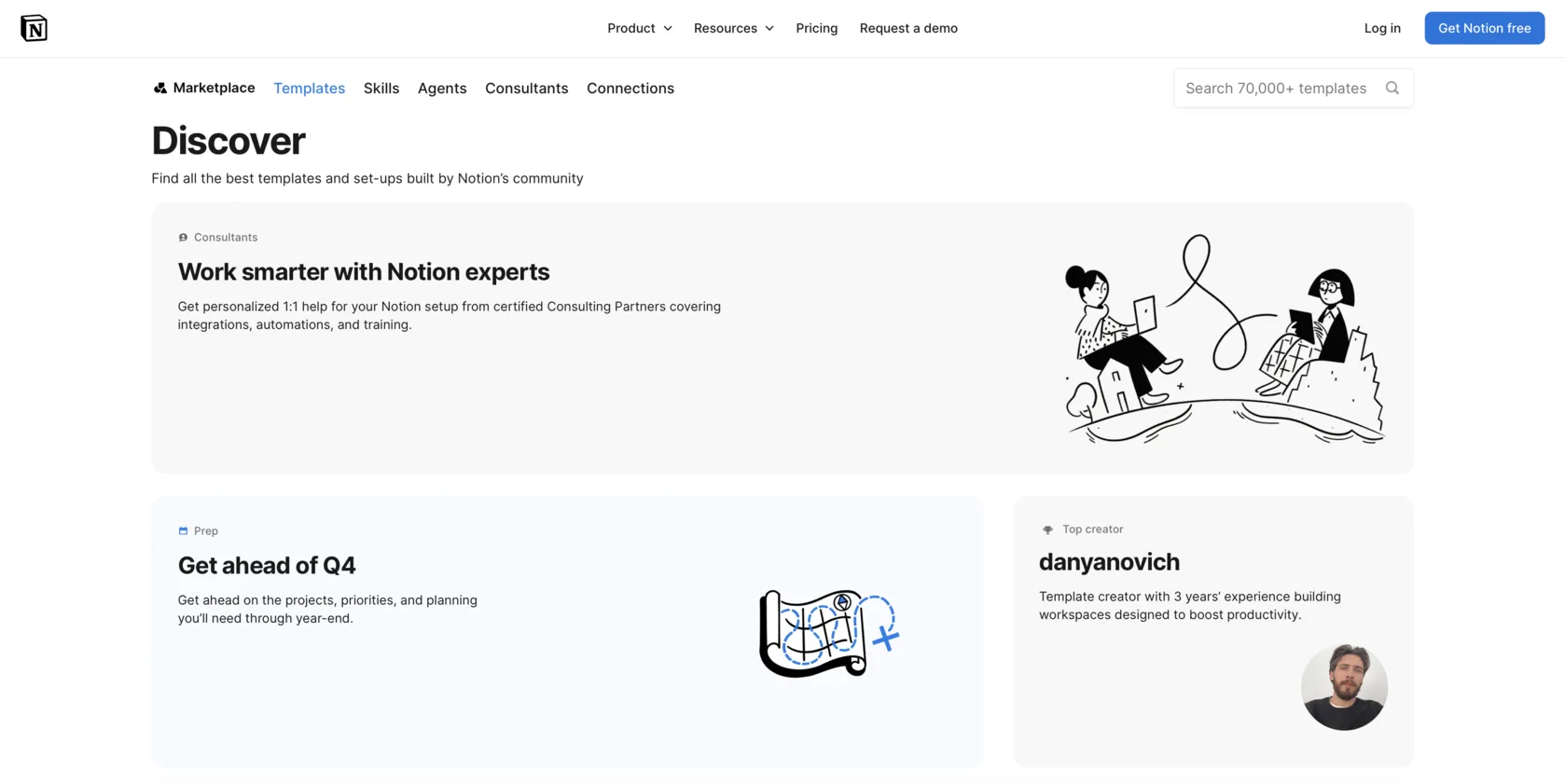Image resolution: width=1565 pixels, height=784 pixels.
Task: Open the Resources menu
Action: [x=734, y=28]
